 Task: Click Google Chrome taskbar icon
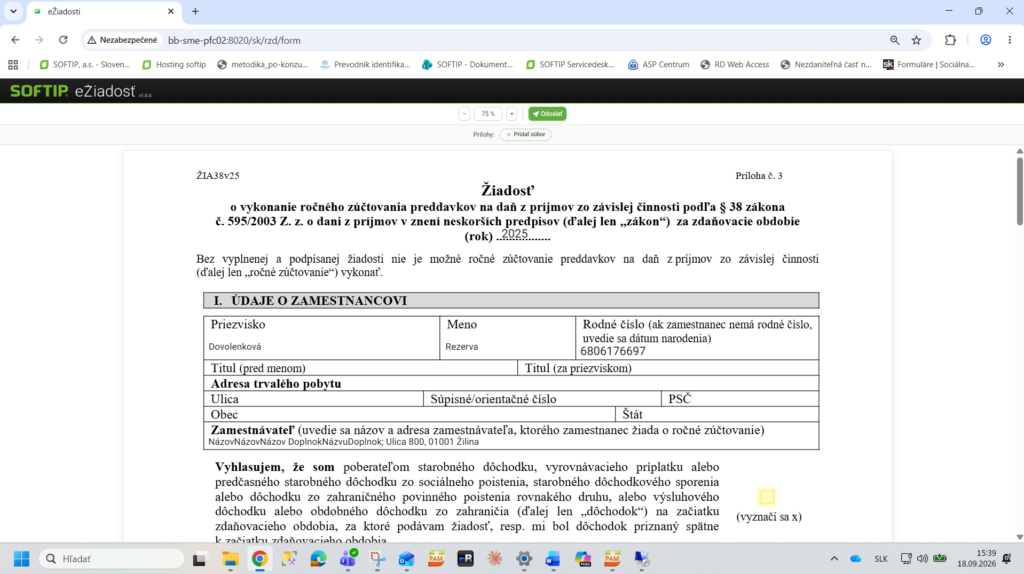point(259,559)
